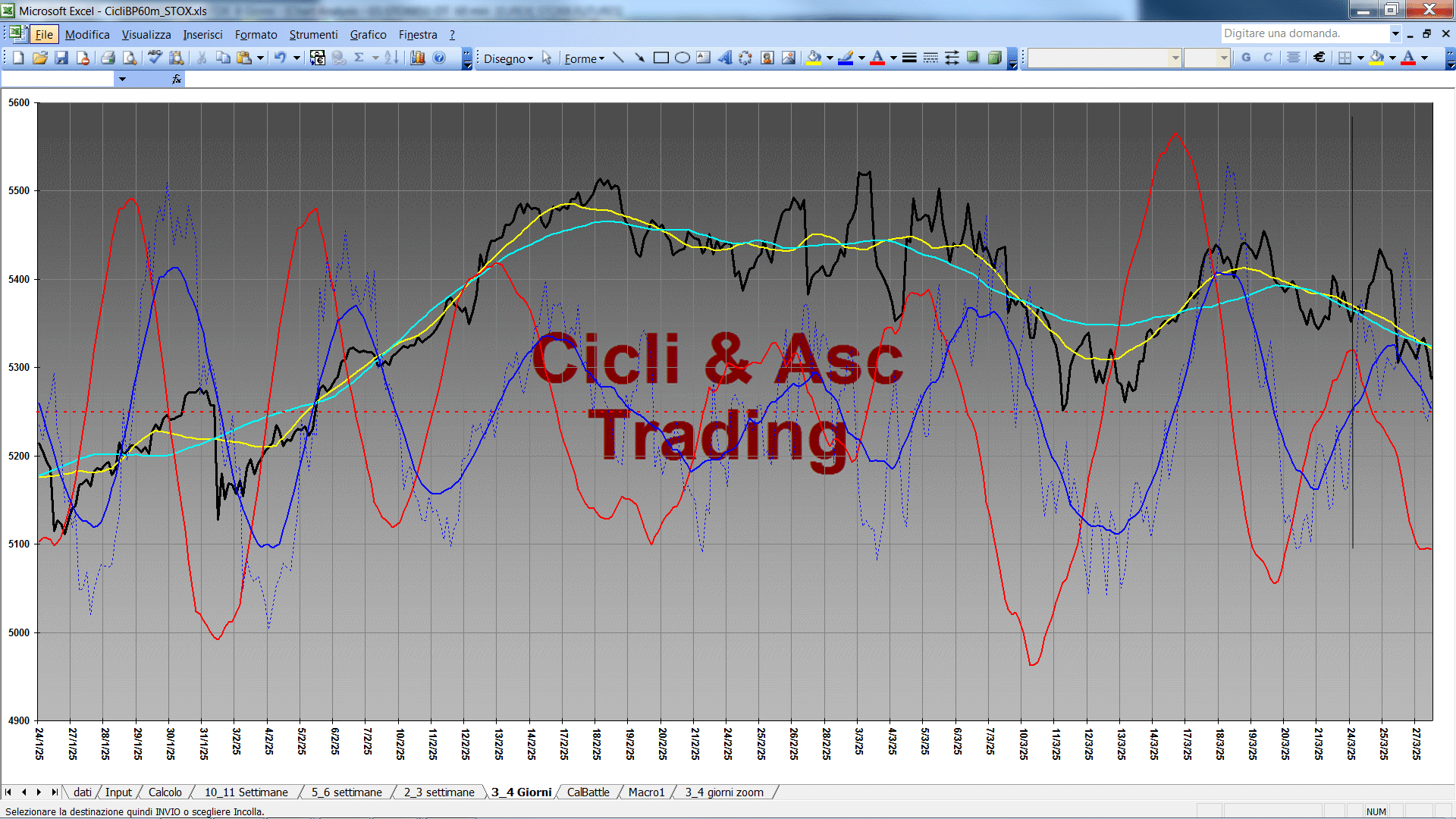Open the Inserisci menu
Viewport: 1456px width, 819px height.
(202, 34)
